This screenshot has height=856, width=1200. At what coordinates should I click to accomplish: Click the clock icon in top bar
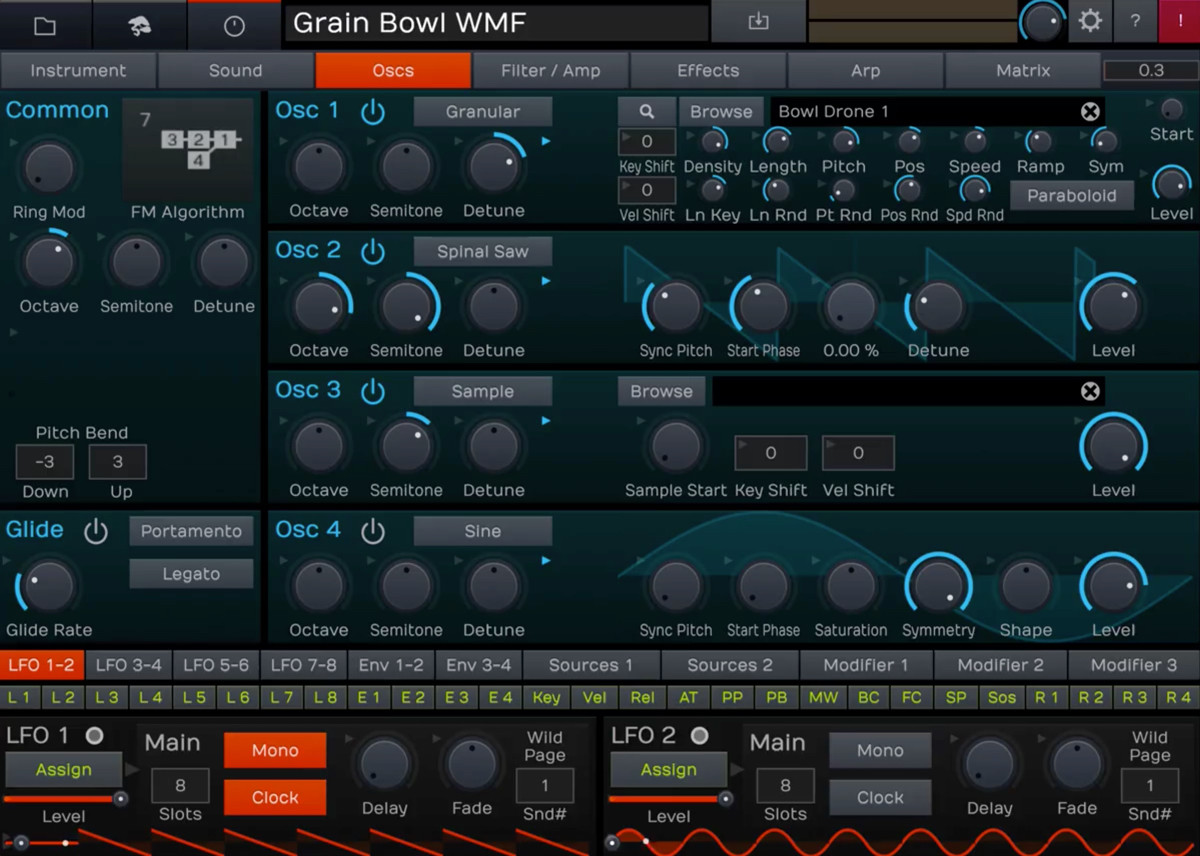coord(234,26)
